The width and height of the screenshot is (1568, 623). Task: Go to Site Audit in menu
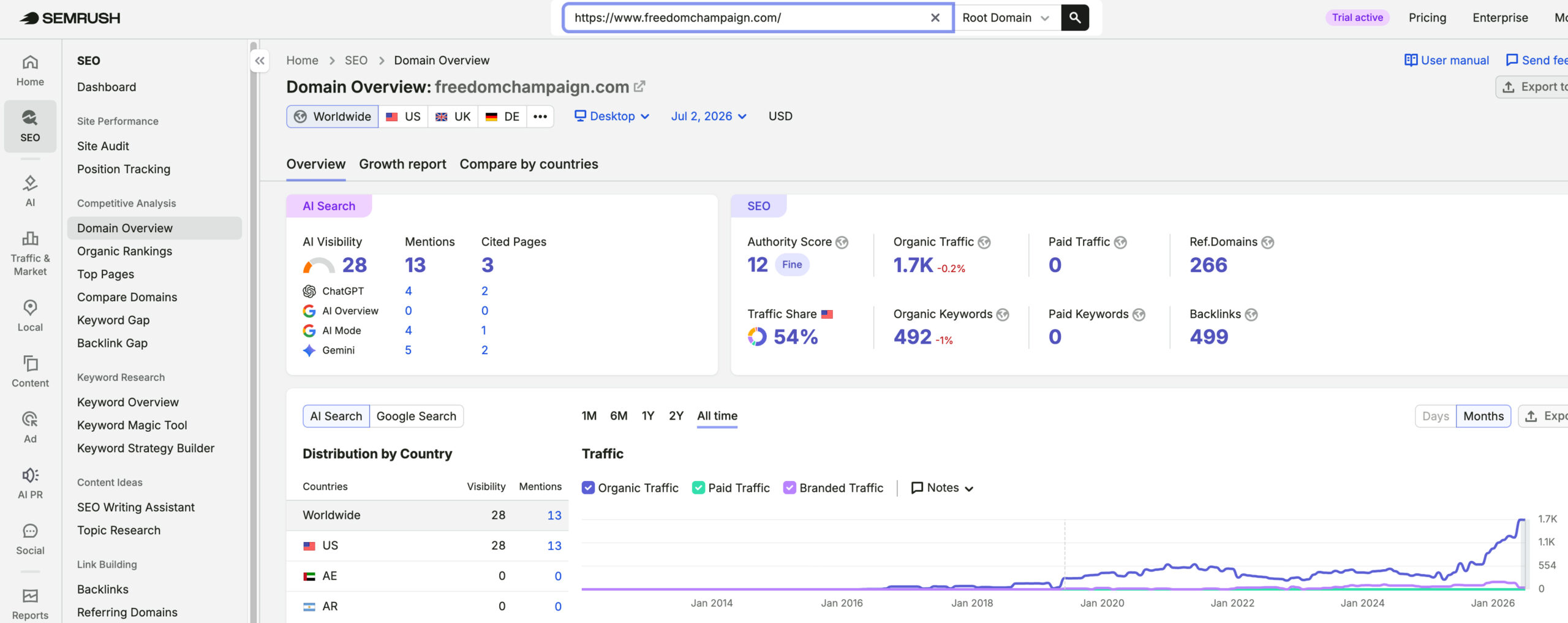[x=103, y=146]
